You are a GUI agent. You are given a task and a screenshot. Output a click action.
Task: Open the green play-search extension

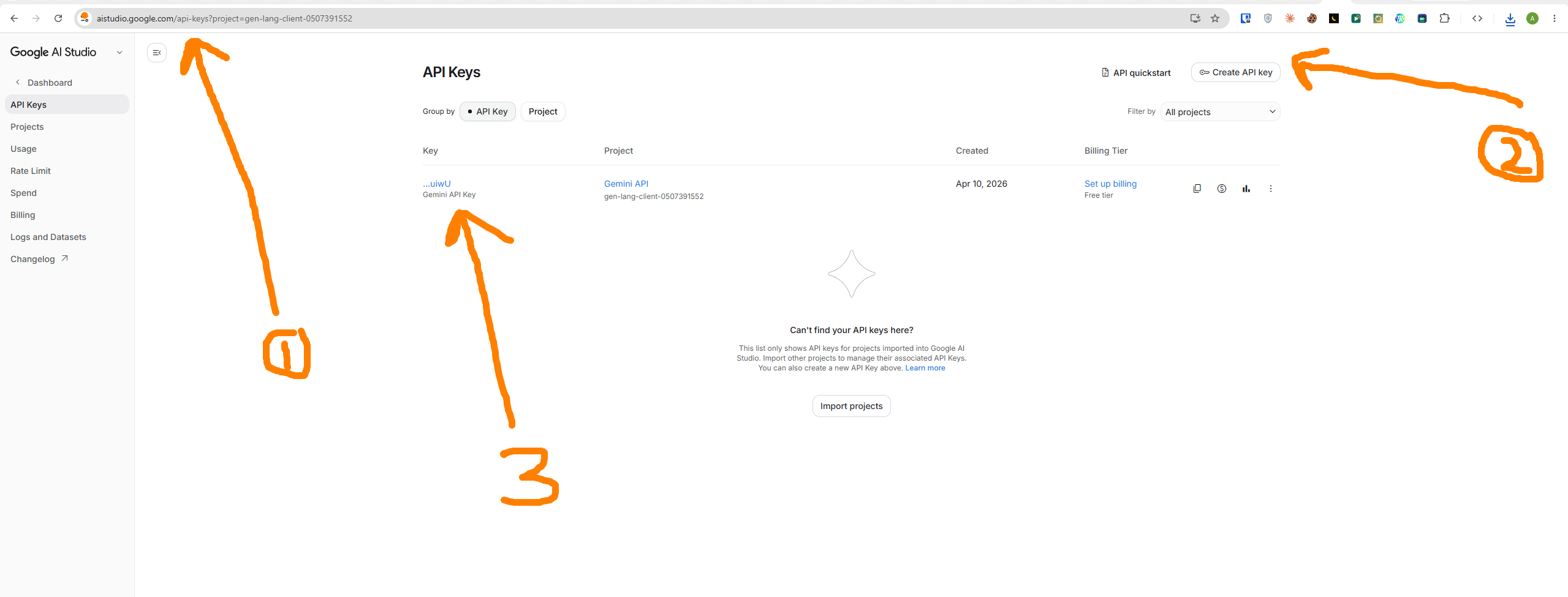(x=1356, y=18)
